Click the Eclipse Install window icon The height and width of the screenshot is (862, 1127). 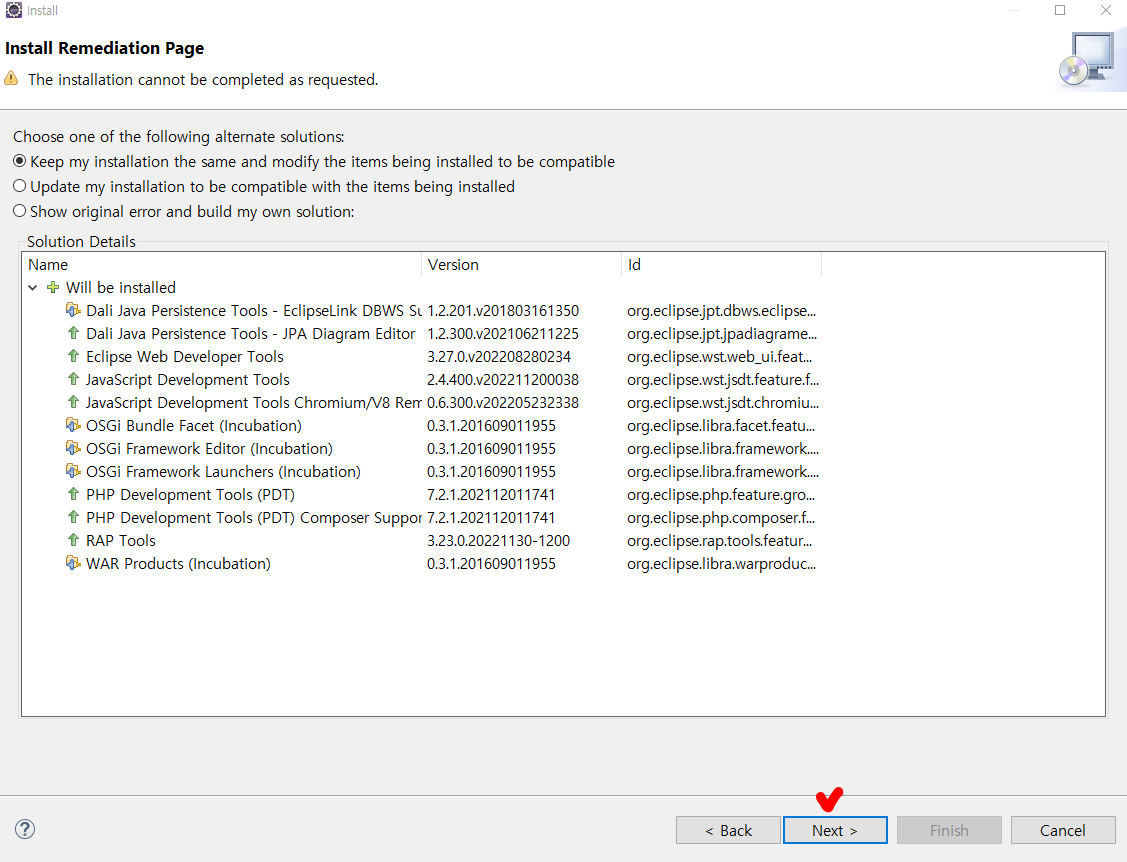(x=14, y=10)
